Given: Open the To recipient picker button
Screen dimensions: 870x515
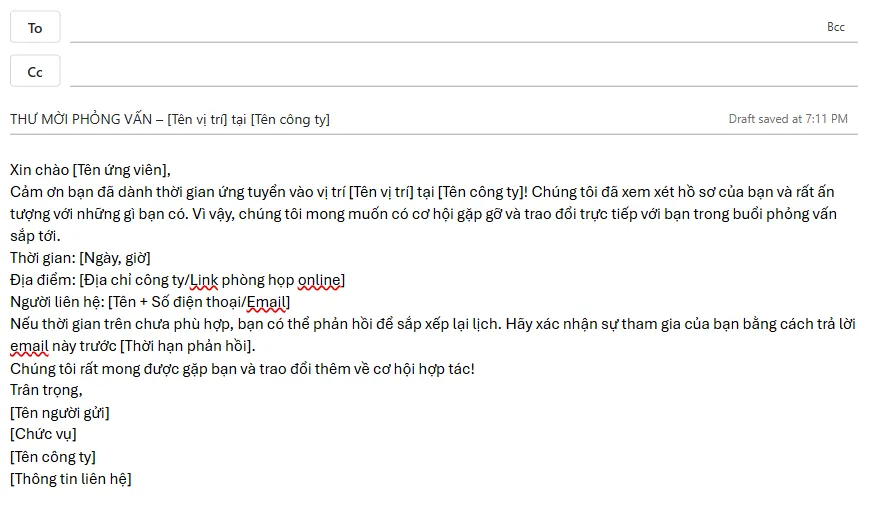Looking at the screenshot, I should 35,27.
